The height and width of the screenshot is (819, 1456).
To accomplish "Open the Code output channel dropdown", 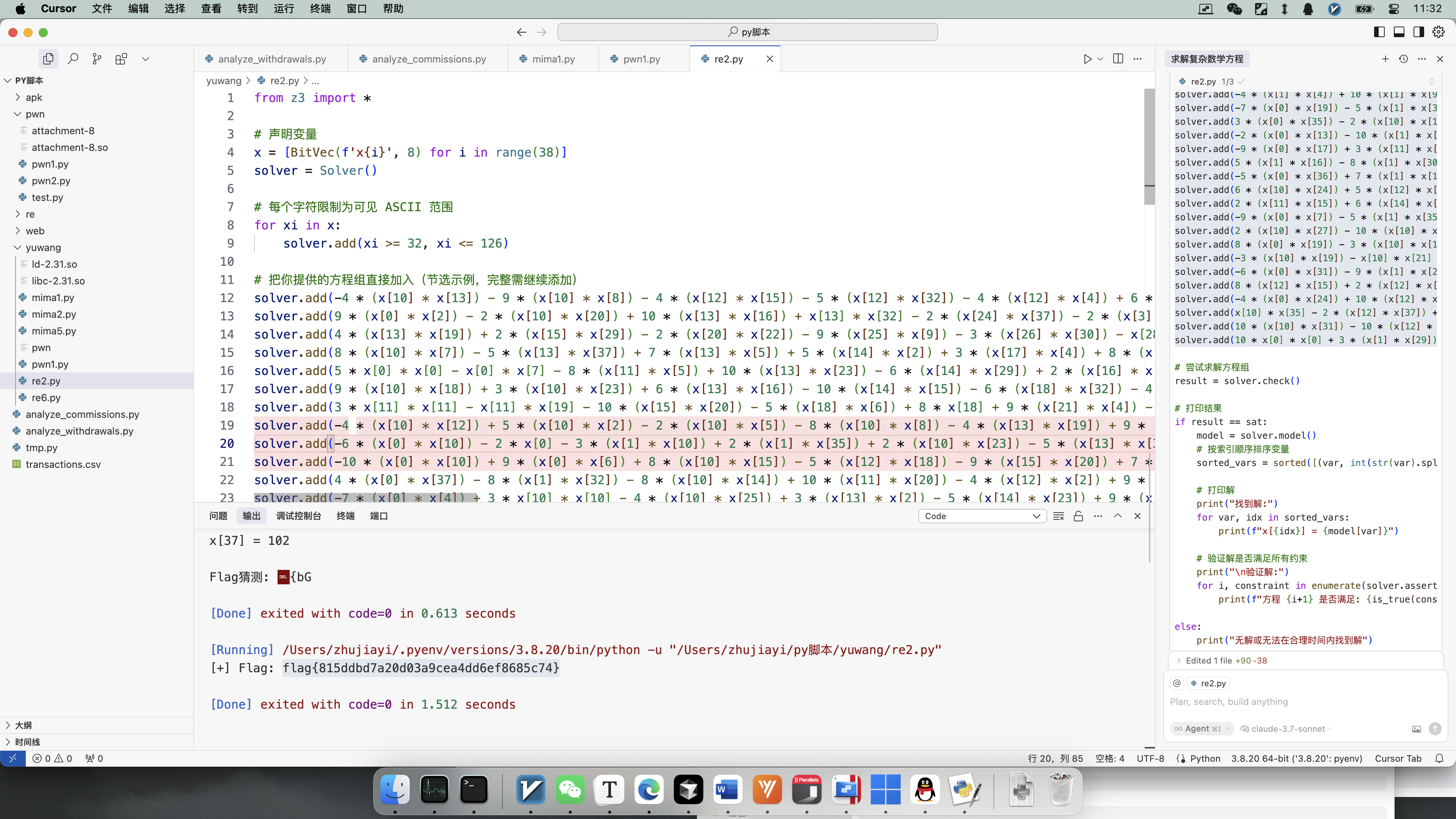I will click(x=982, y=516).
